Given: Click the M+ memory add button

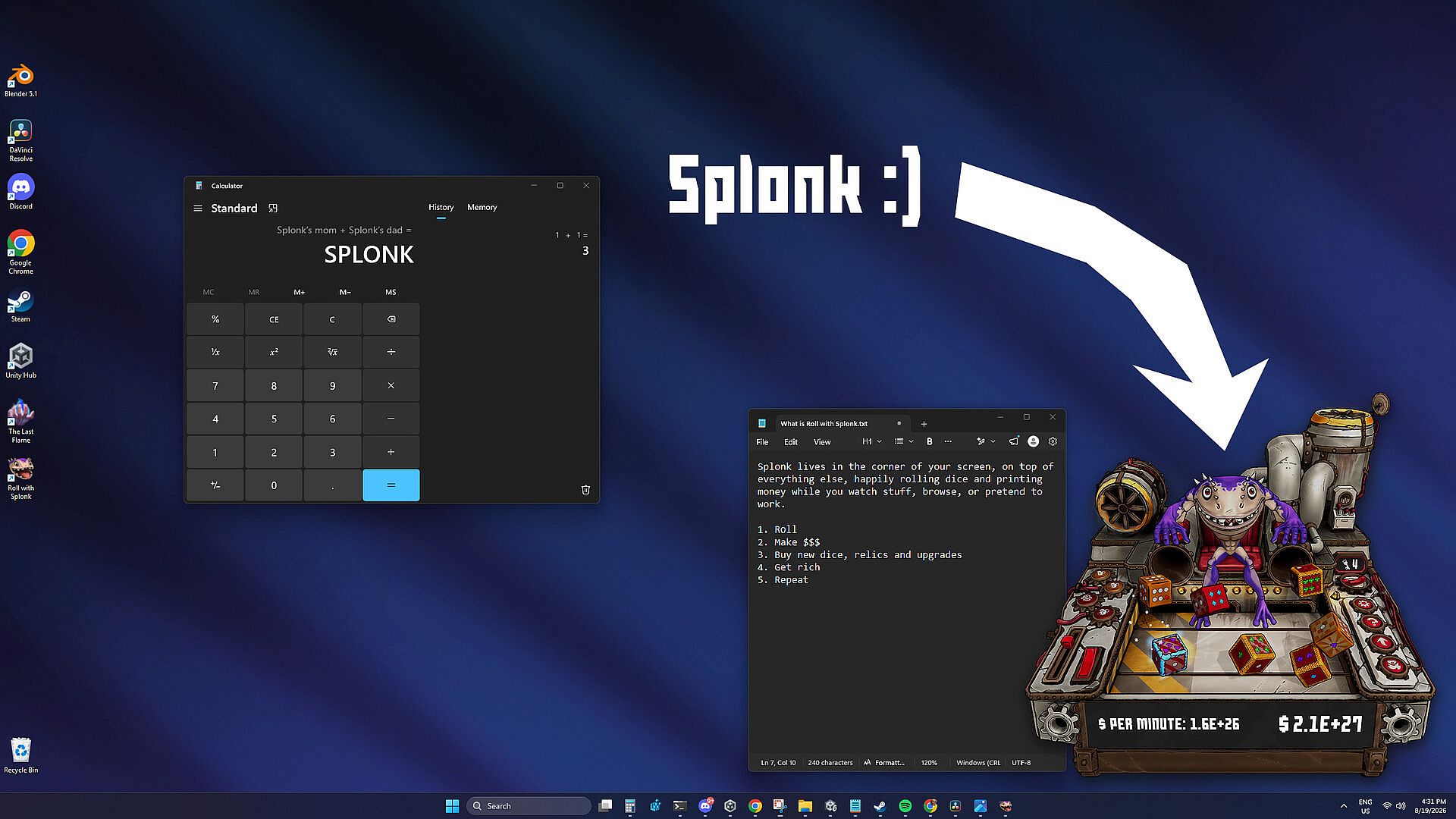Looking at the screenshot, I should (300, 292).
